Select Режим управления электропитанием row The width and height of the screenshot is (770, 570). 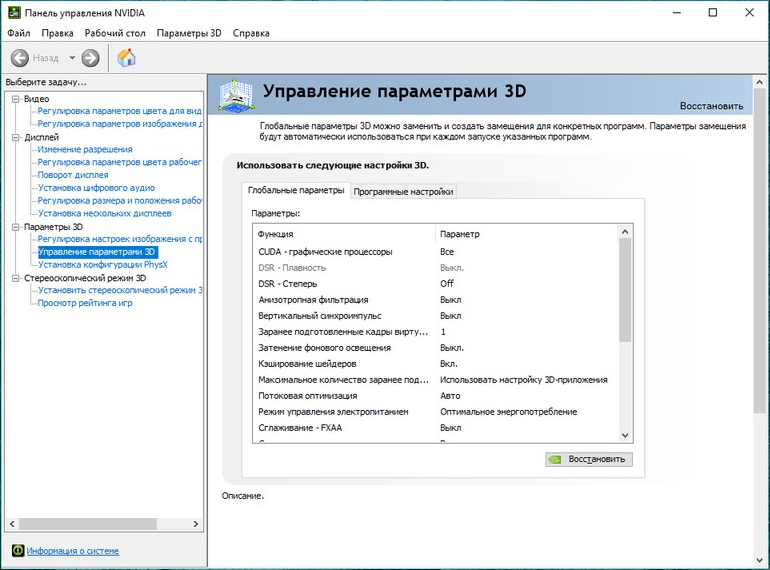[x=435, y=412]
